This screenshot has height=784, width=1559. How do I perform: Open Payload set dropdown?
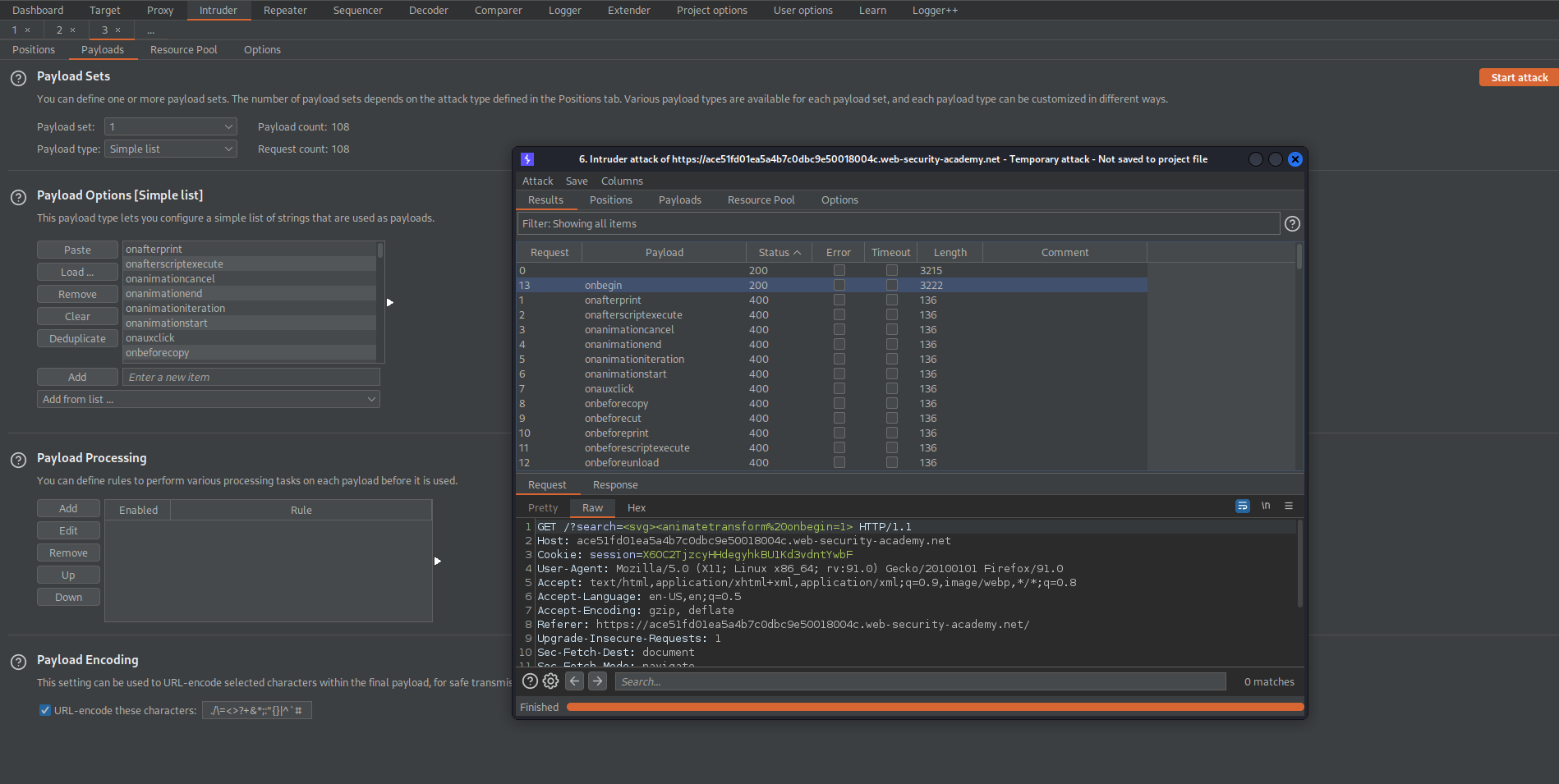click(171, 126)
